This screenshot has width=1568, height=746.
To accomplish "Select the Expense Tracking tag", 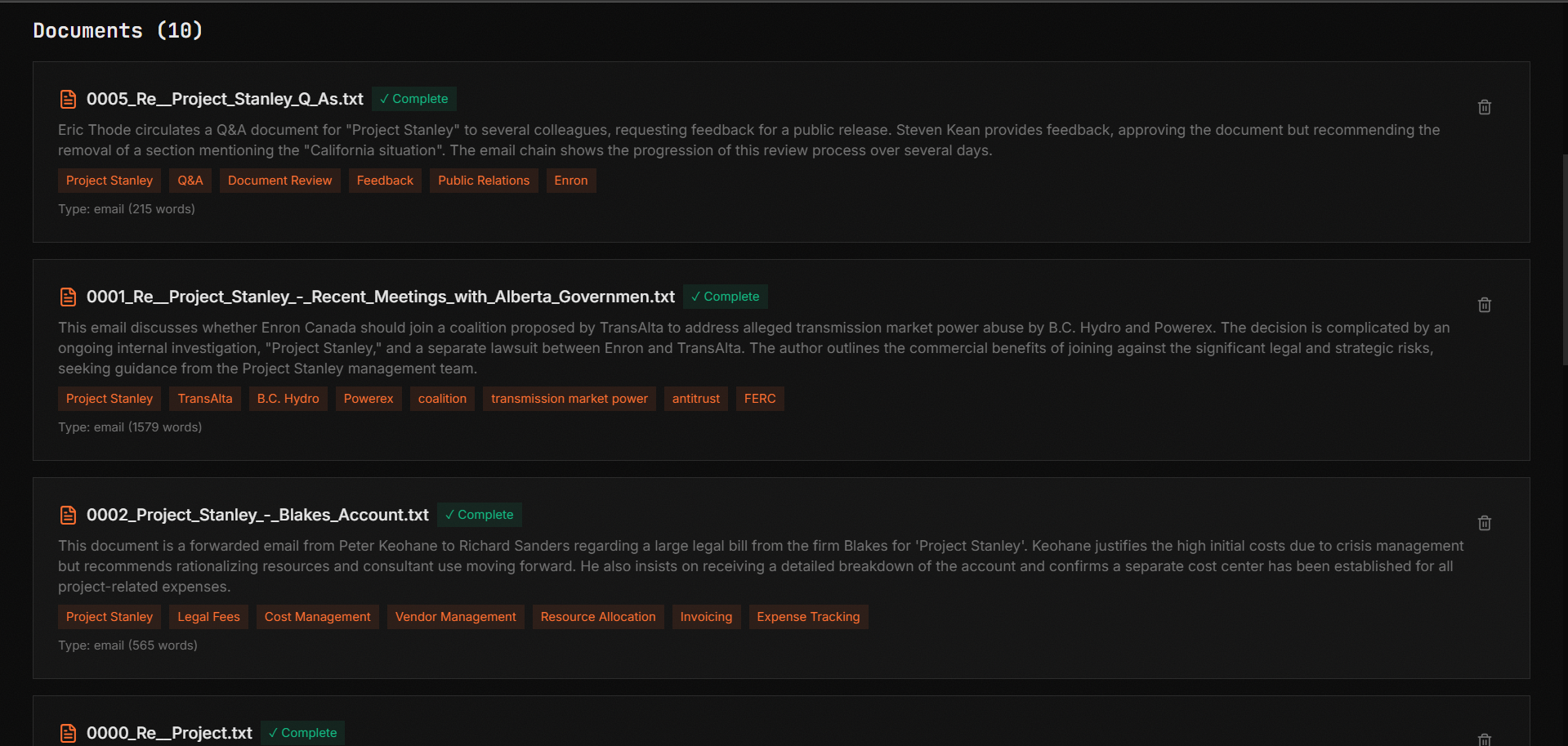I will click(807, 617).
